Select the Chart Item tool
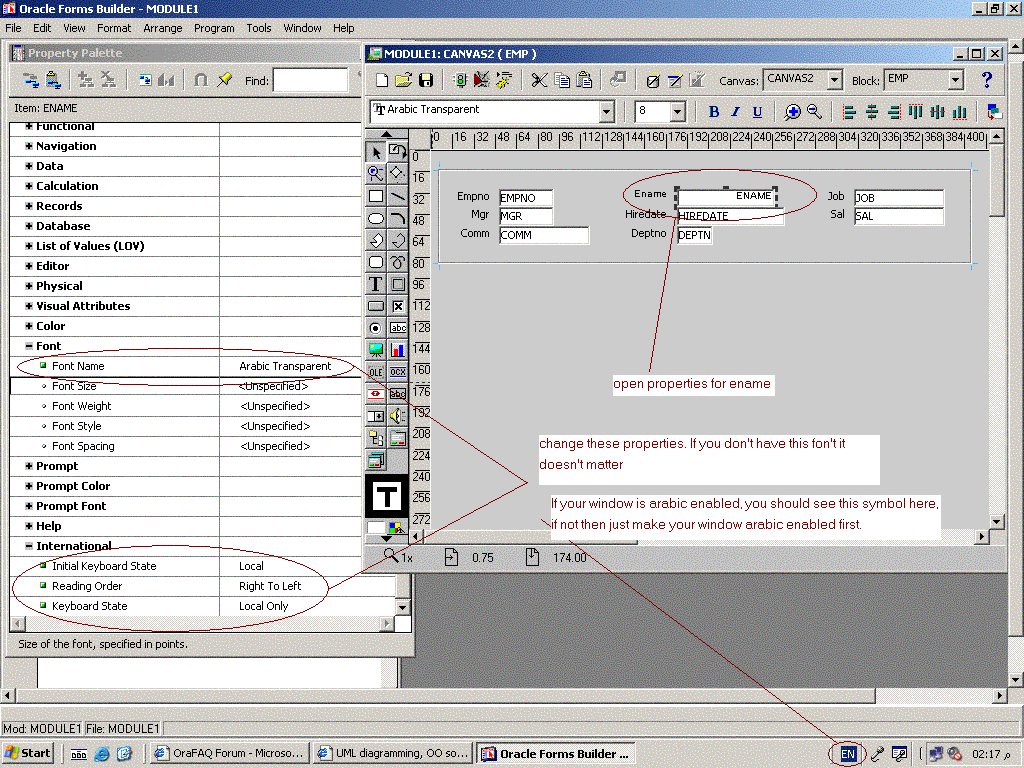The width and height of the screenshot is (1024, 768). click(x=397, y=350)
